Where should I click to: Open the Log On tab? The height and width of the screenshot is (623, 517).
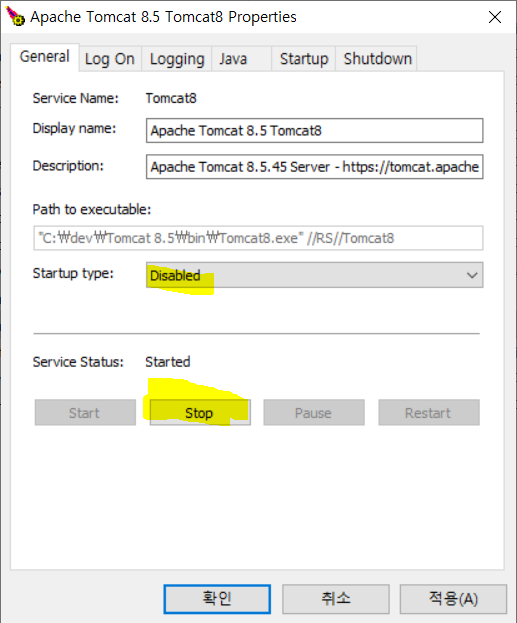click(x=110, y=59)
